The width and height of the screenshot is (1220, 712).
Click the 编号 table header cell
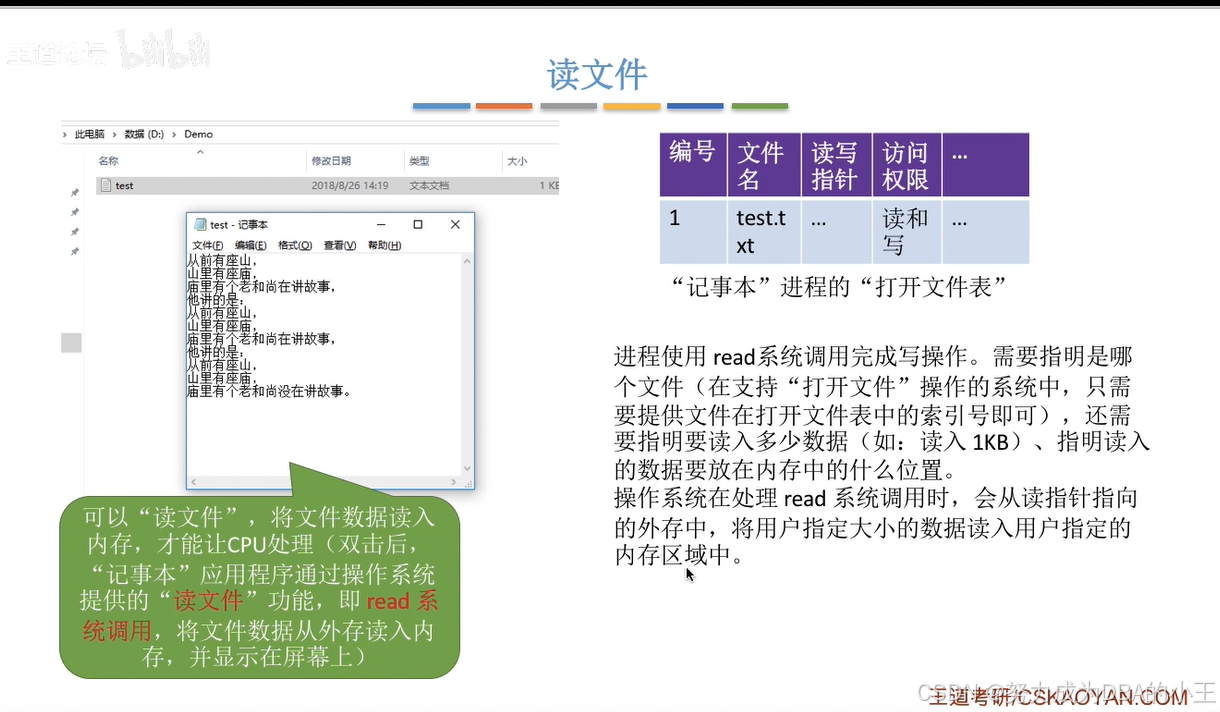click(x=693, y=165)
